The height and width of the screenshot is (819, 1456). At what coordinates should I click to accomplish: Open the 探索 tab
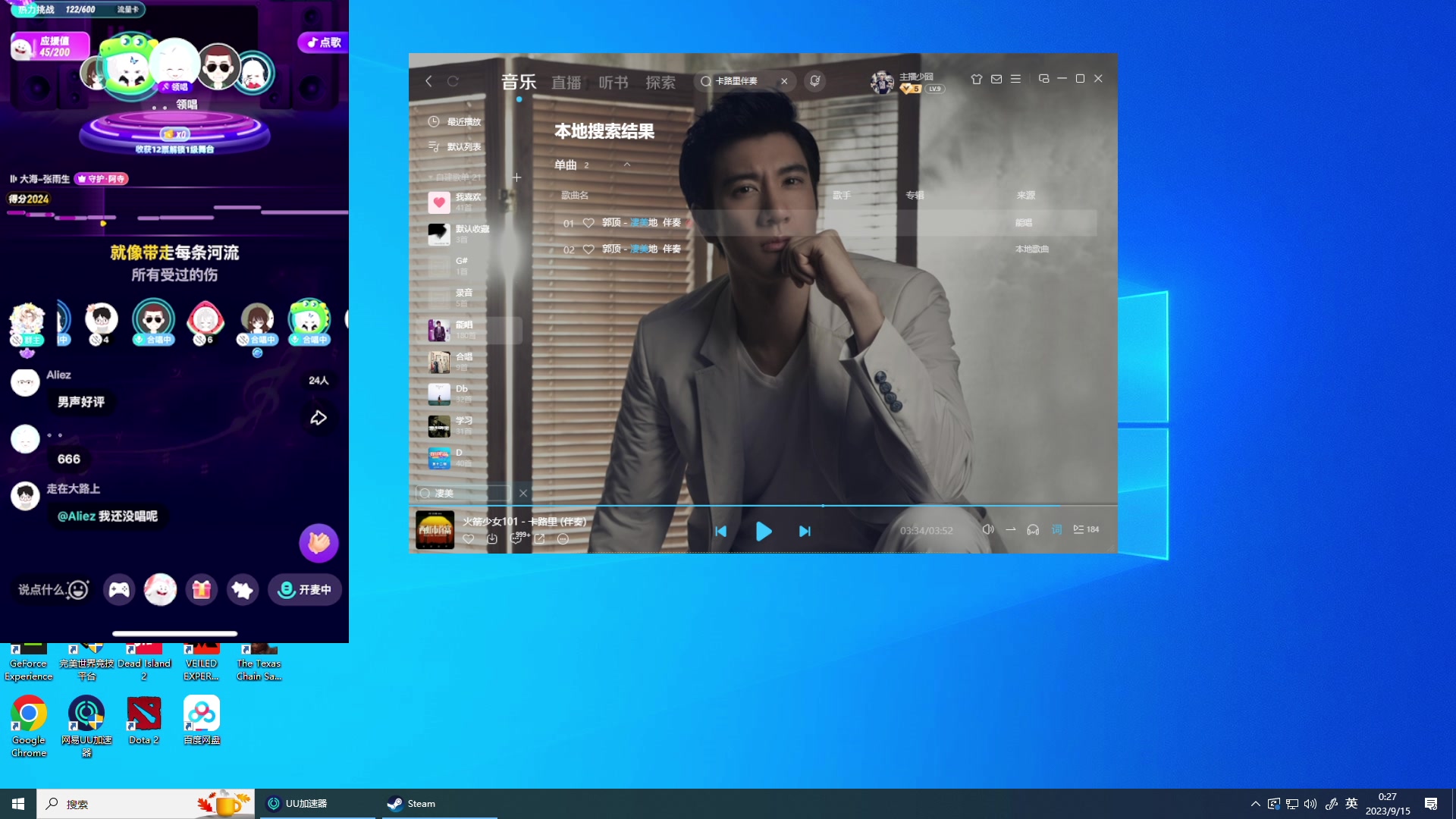point(661,82)
